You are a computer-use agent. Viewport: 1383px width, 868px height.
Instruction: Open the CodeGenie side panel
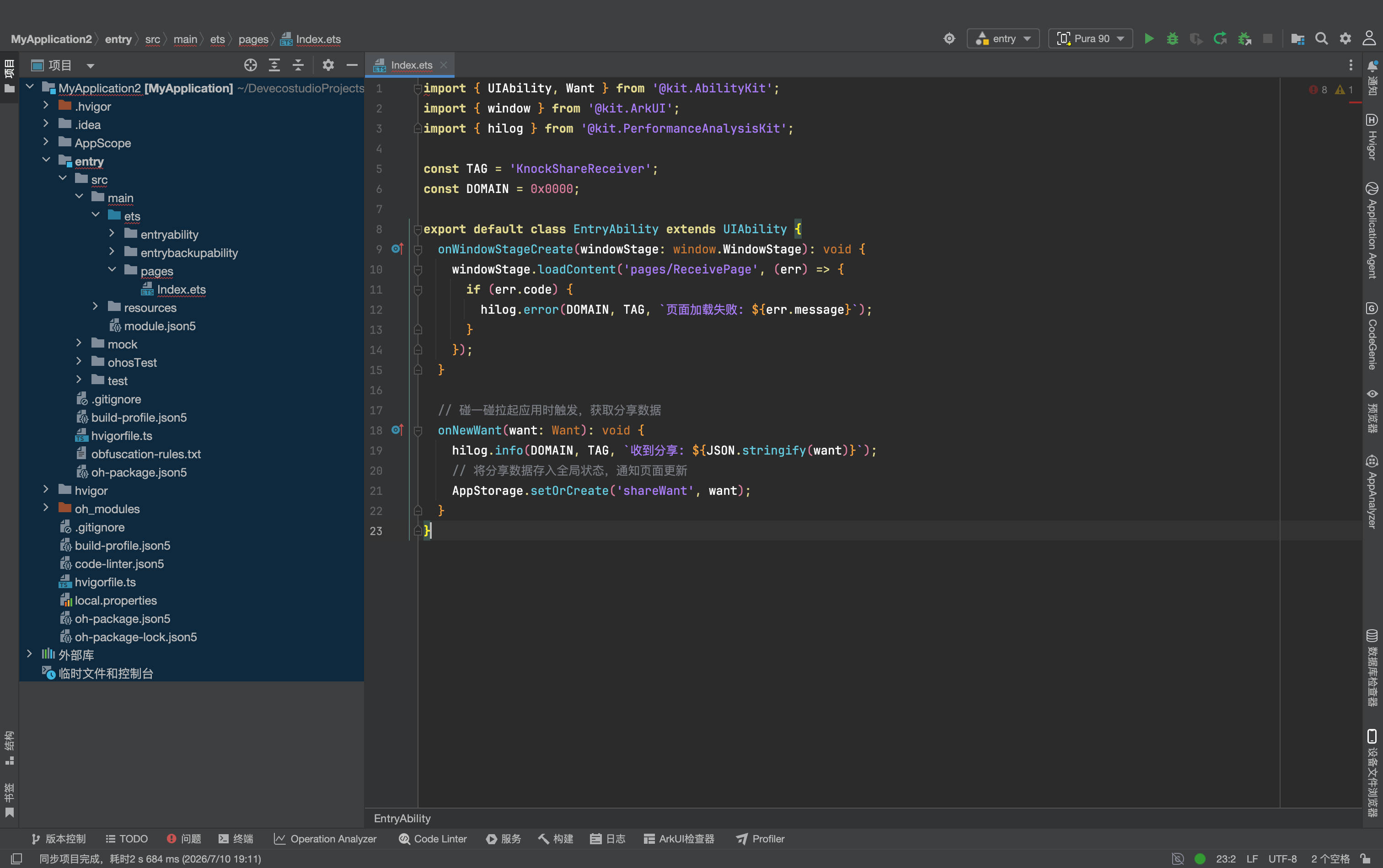pos(1372,336)
